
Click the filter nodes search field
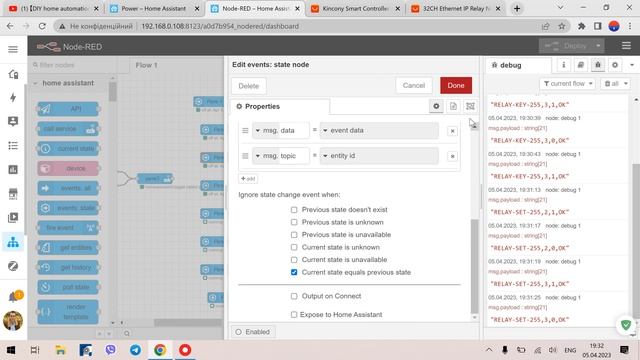[73, 65]
